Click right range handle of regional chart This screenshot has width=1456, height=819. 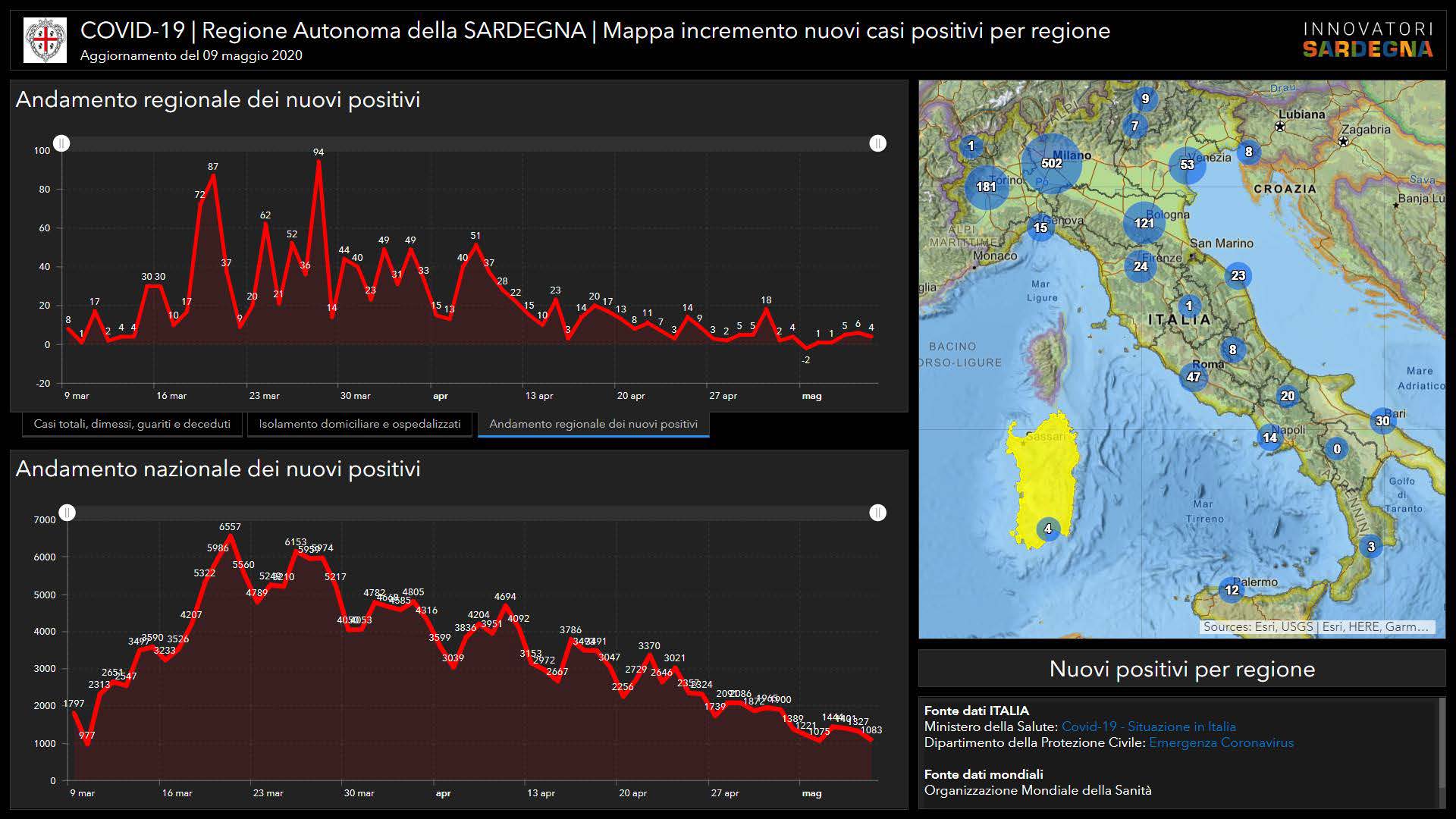(877, 143)
